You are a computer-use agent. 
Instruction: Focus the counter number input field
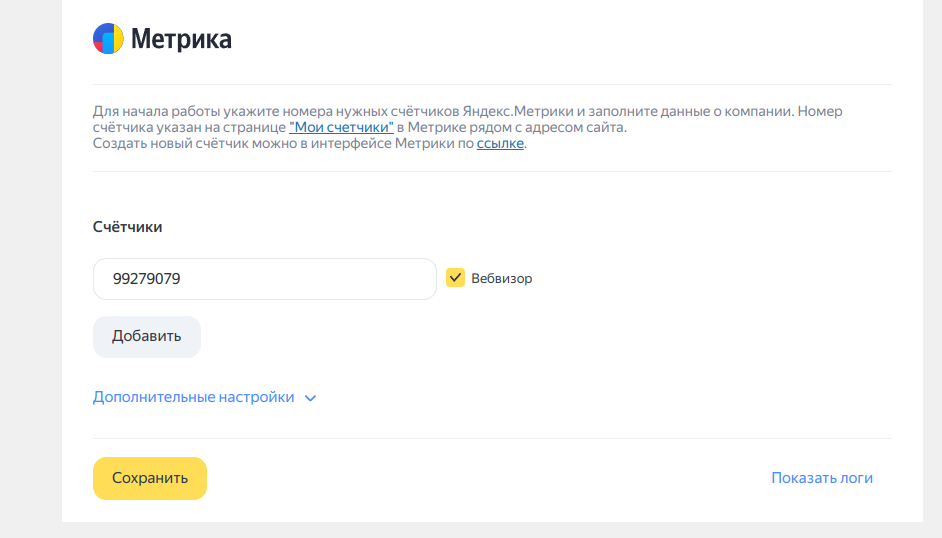(264, 279)
